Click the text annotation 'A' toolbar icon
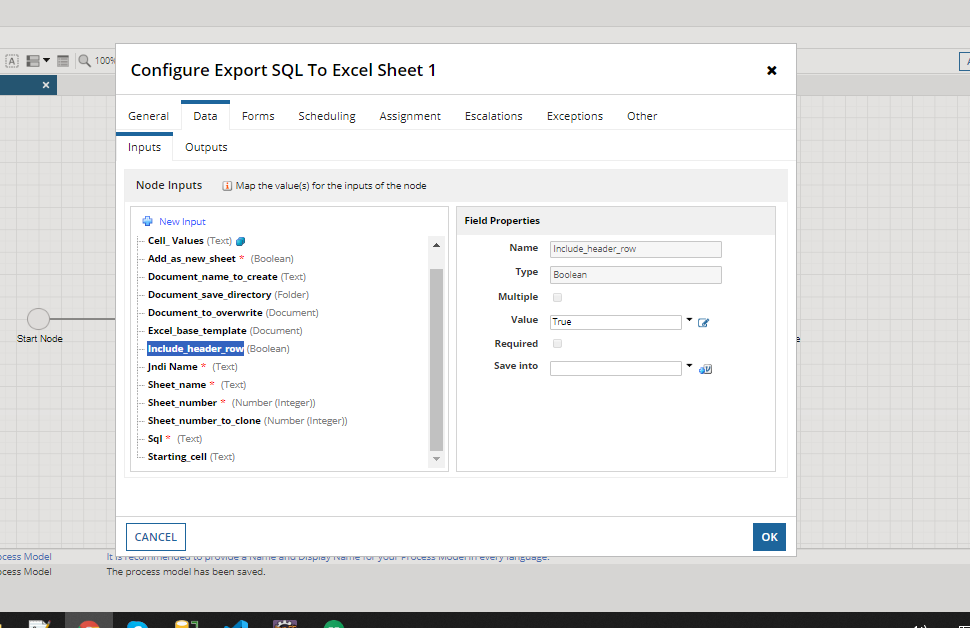Image resolution: width=970 pixels, height=628 pixels. [x=12, y=61]
